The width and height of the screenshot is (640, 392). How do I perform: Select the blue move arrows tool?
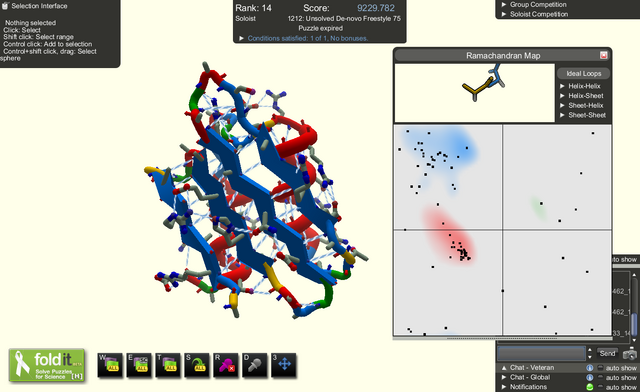284,365
